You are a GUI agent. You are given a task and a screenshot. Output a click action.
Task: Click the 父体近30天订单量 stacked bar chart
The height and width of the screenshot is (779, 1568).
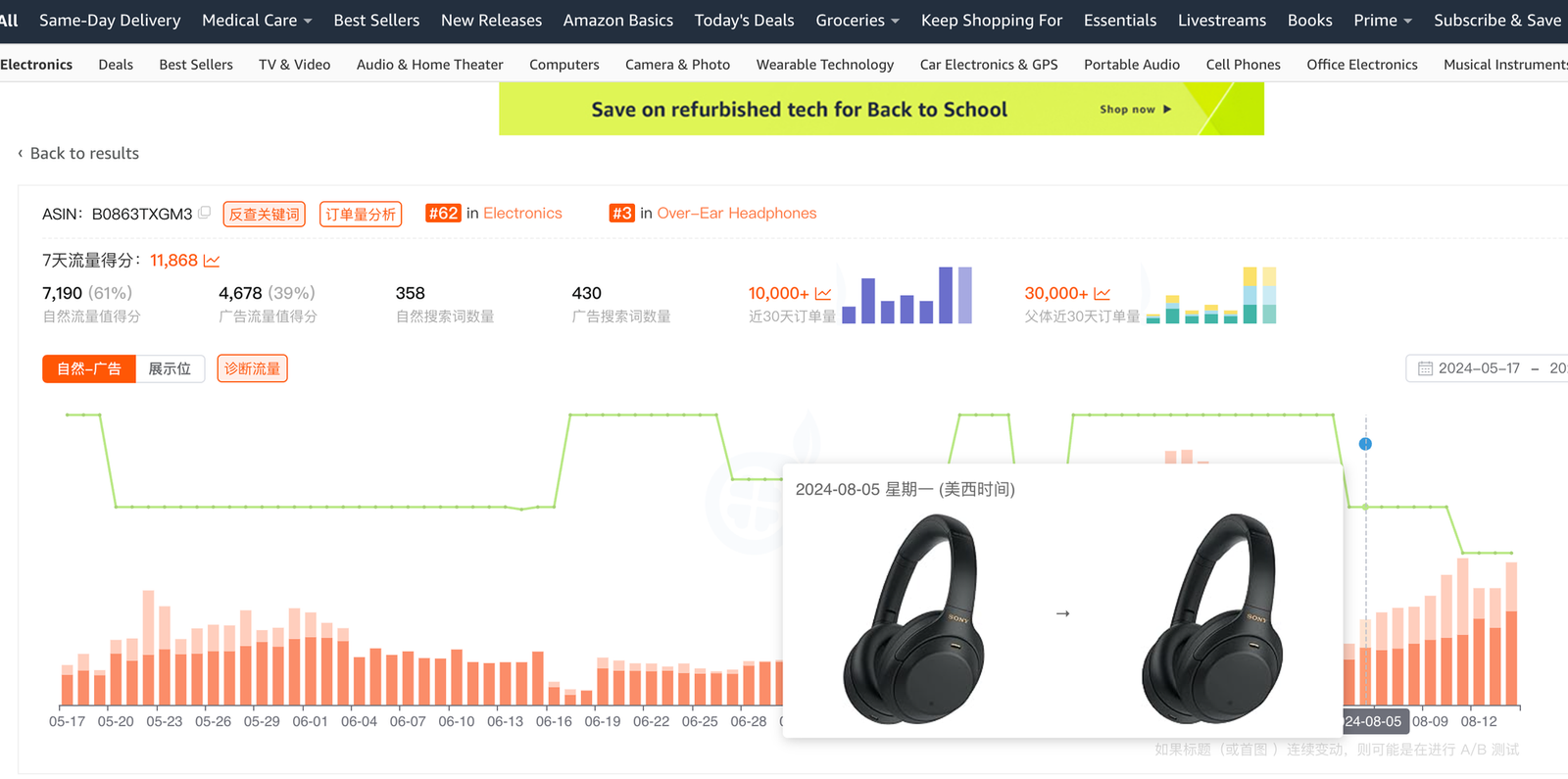[1211, 295]
